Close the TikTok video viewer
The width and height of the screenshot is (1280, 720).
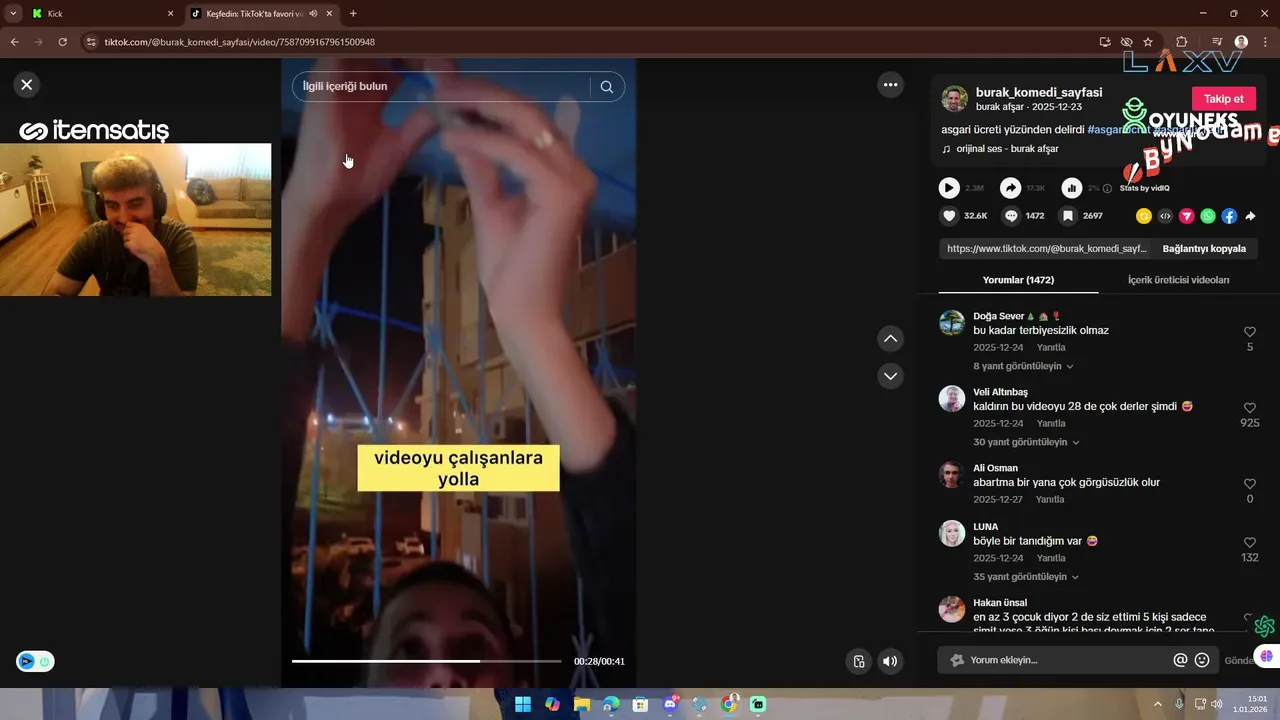point(27,85)
